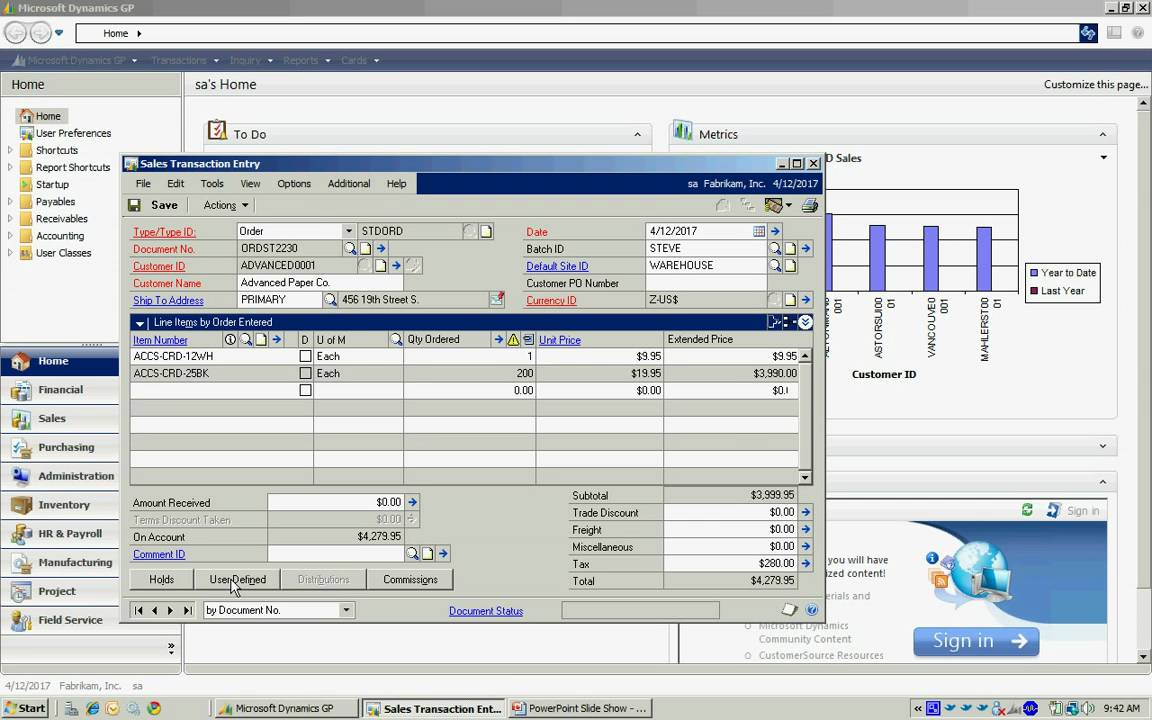Go to first record navigation button

point(138,610)
